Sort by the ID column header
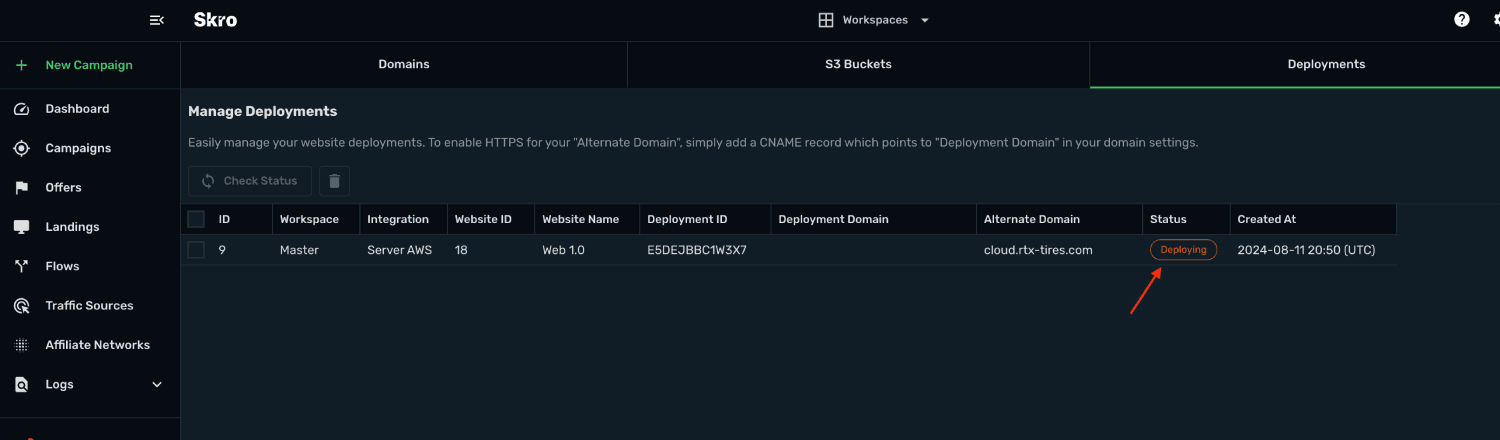Viewport: 1500px width, 440px height. click(225, 219)
